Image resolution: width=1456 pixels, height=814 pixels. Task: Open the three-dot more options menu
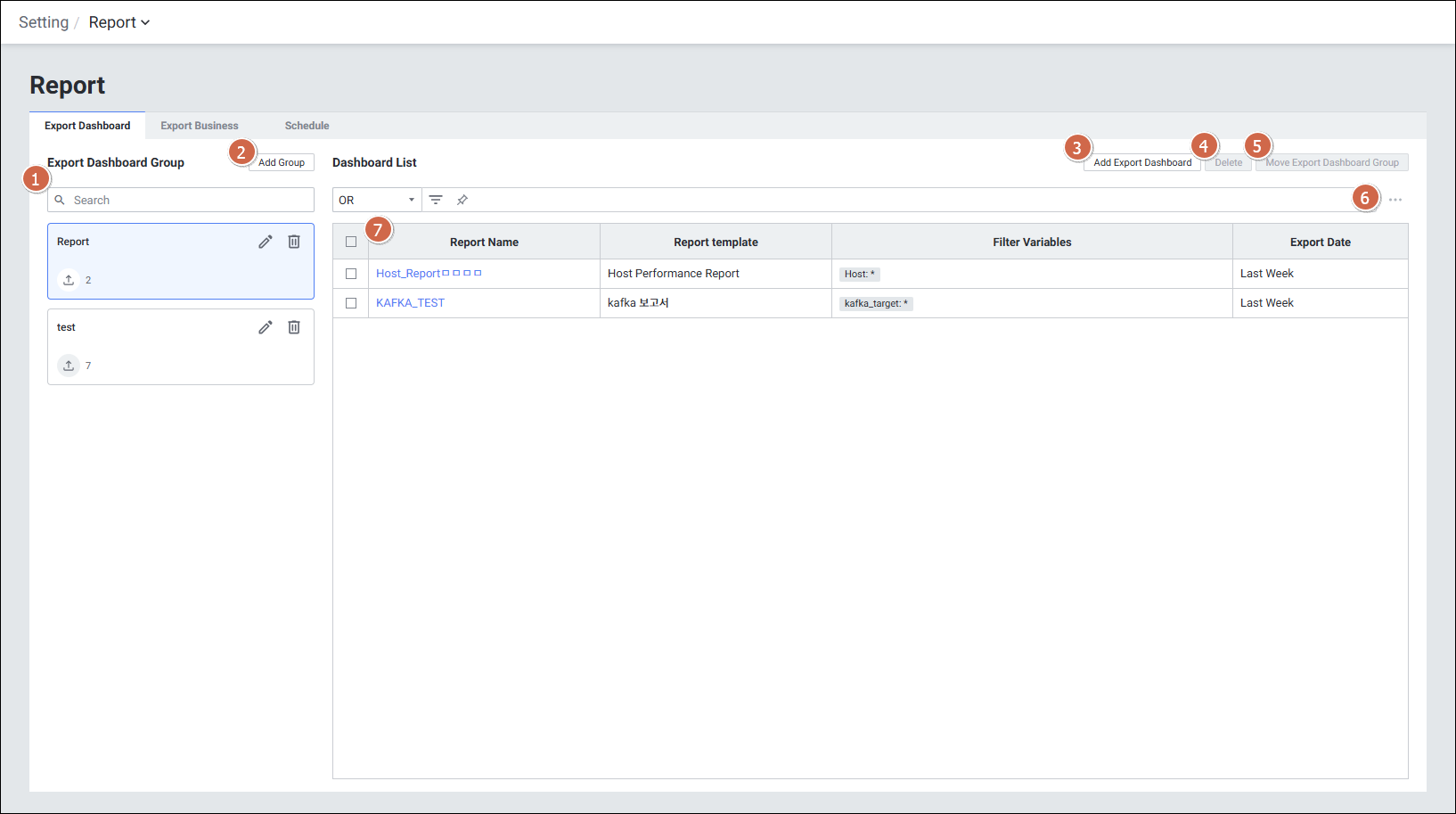1395,200
